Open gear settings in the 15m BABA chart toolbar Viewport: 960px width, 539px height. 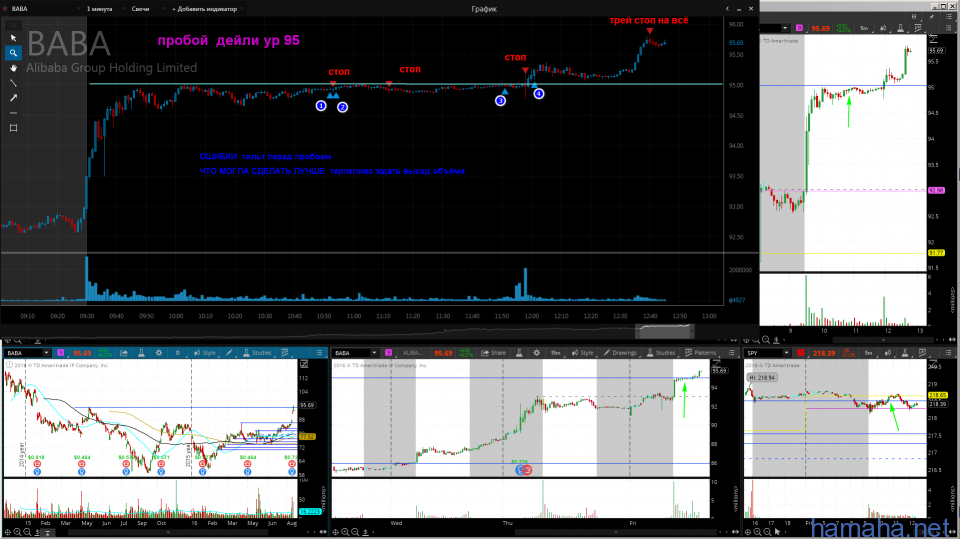(536, 353)
